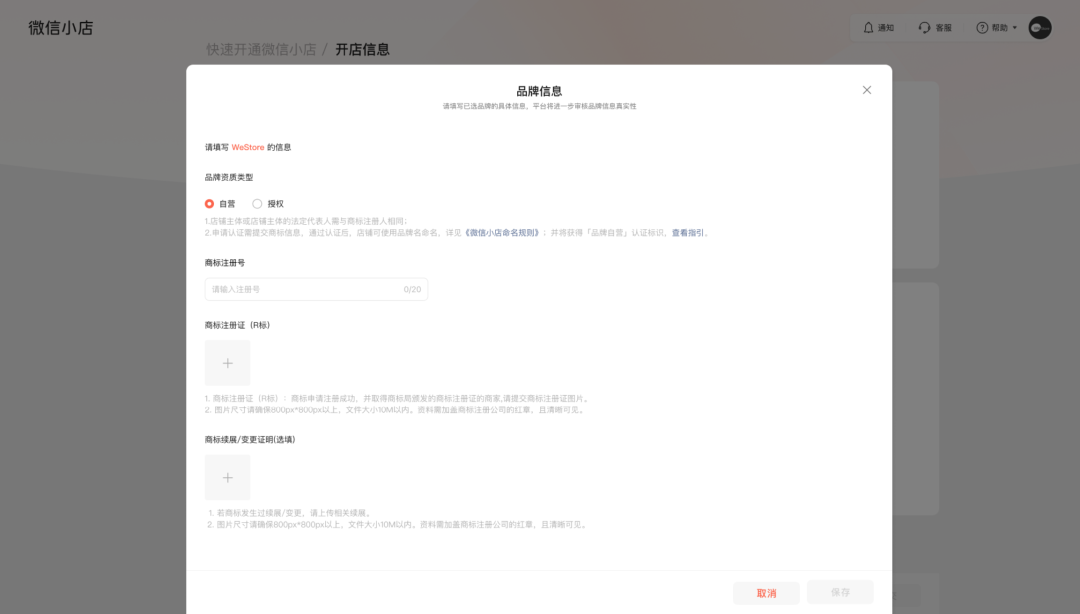
Task: Click the 保存 save button
Action: 840,591
